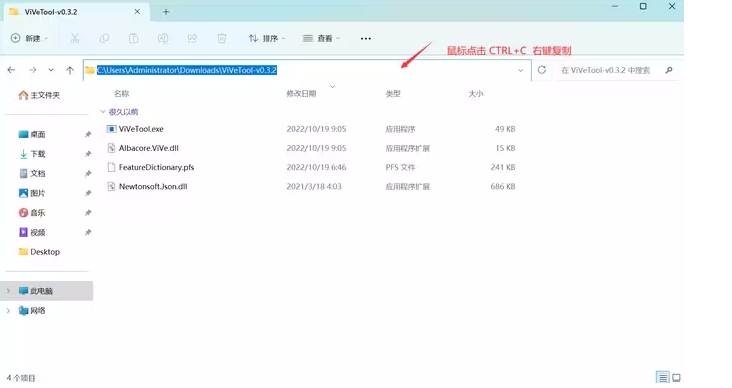Open 主文件夹 (Home) in sidebar
This screenshot has width=732, height=388.
(x=40, y=95)
